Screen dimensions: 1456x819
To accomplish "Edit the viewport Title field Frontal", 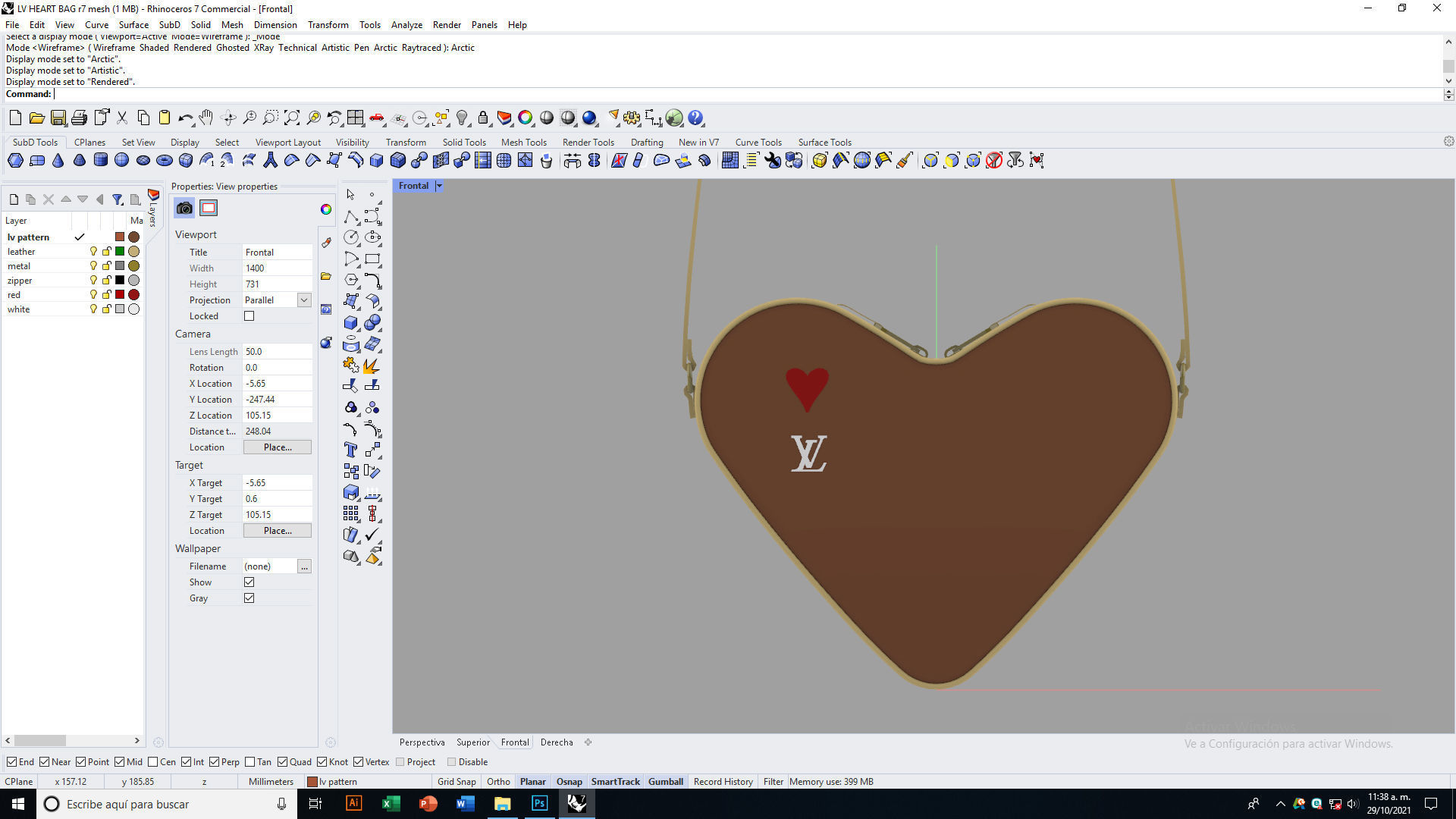I will [x=277, y=253].
